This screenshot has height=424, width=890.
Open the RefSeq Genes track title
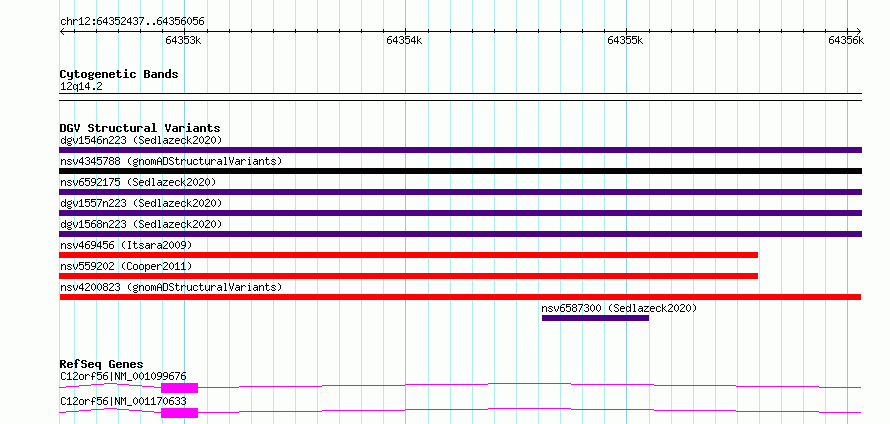(102, 364)
